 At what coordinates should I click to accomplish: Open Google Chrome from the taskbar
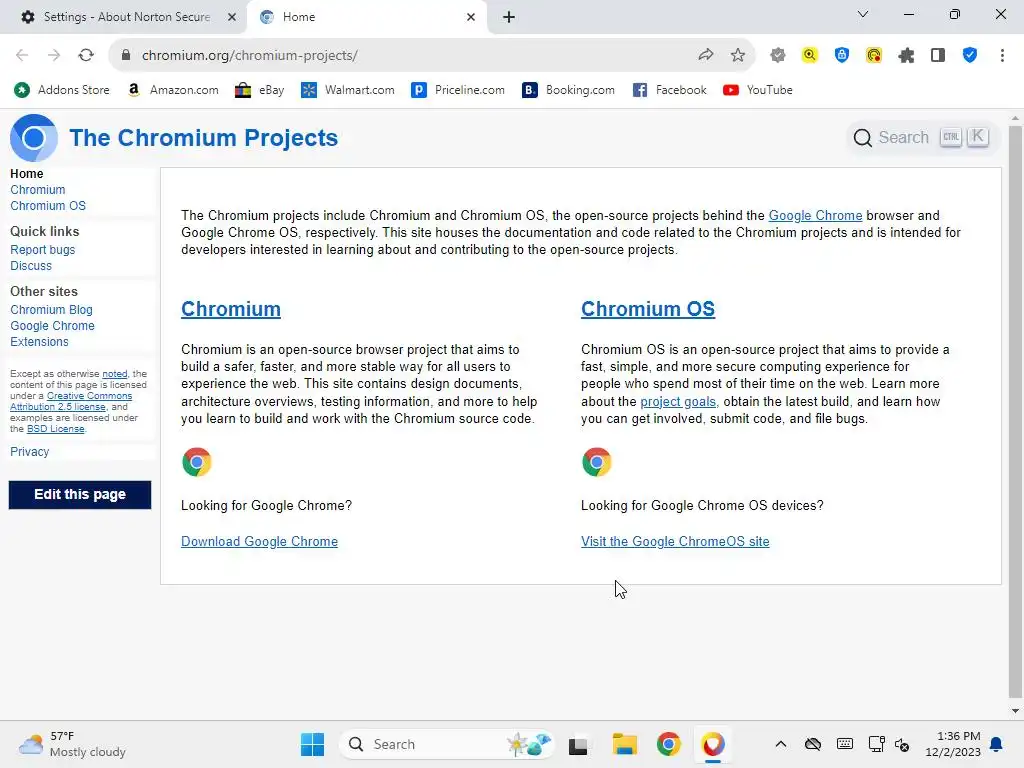669,744
